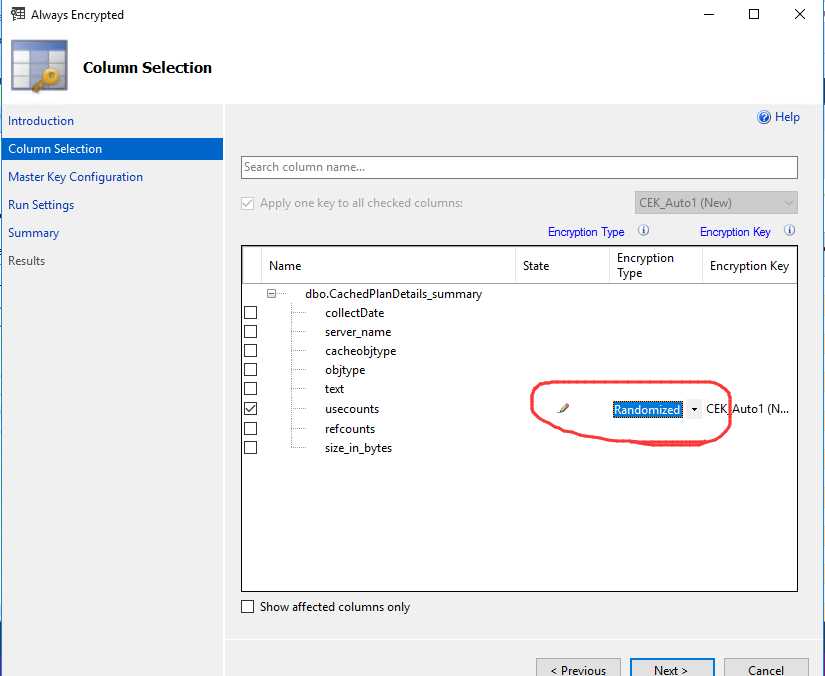Select the text row name

click(334, 389)
